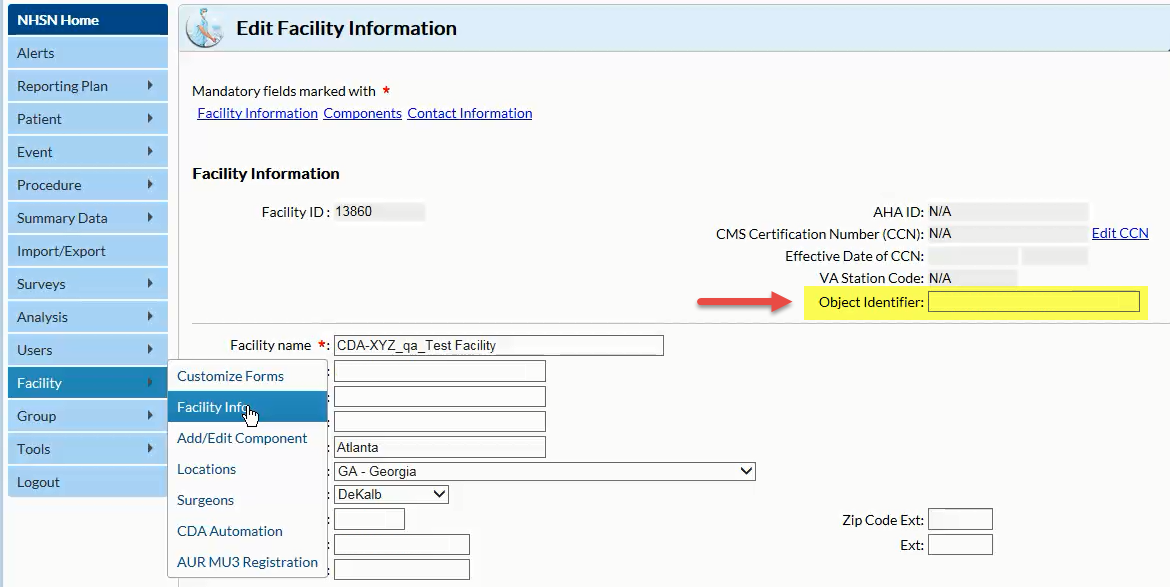Expand the Patient submenu arrow

[x=150, y=119]
